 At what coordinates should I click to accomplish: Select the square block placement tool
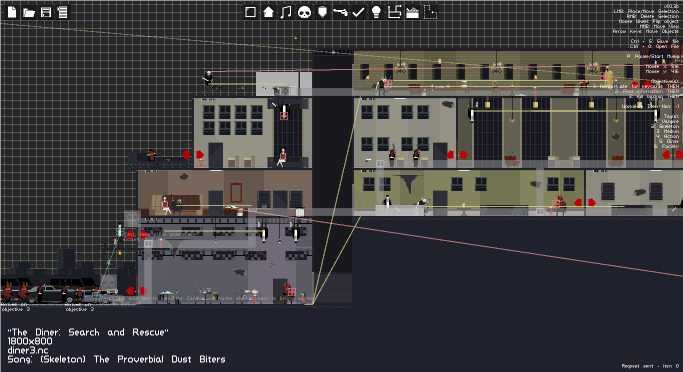(250, 12)
